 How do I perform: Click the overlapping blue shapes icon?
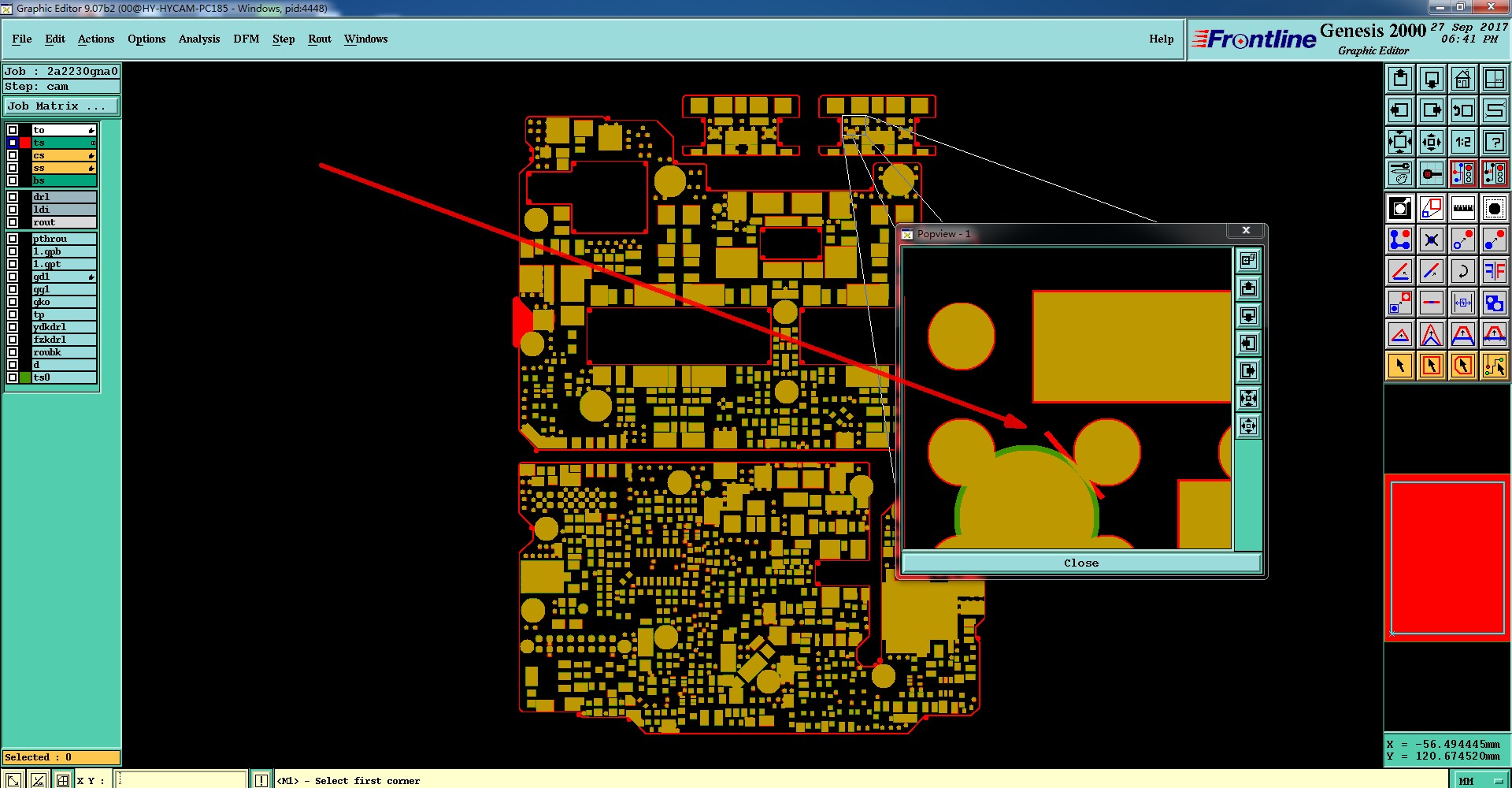[1495, 303]
